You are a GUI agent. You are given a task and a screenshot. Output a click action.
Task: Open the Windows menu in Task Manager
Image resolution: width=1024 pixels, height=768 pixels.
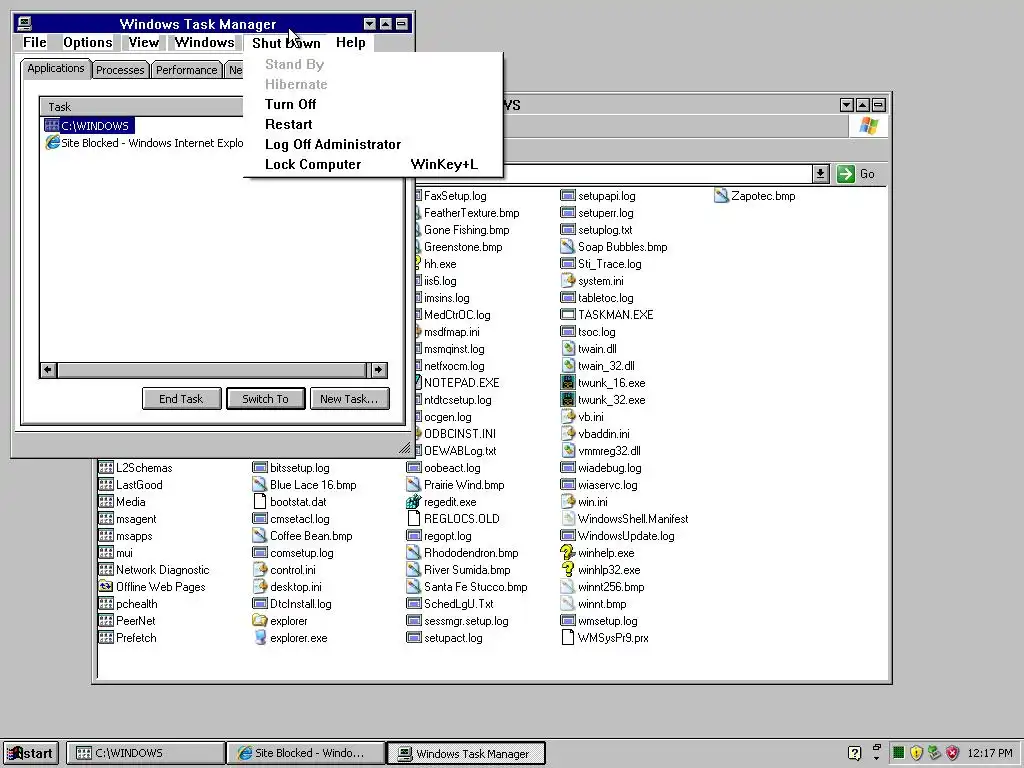[204, 42]
